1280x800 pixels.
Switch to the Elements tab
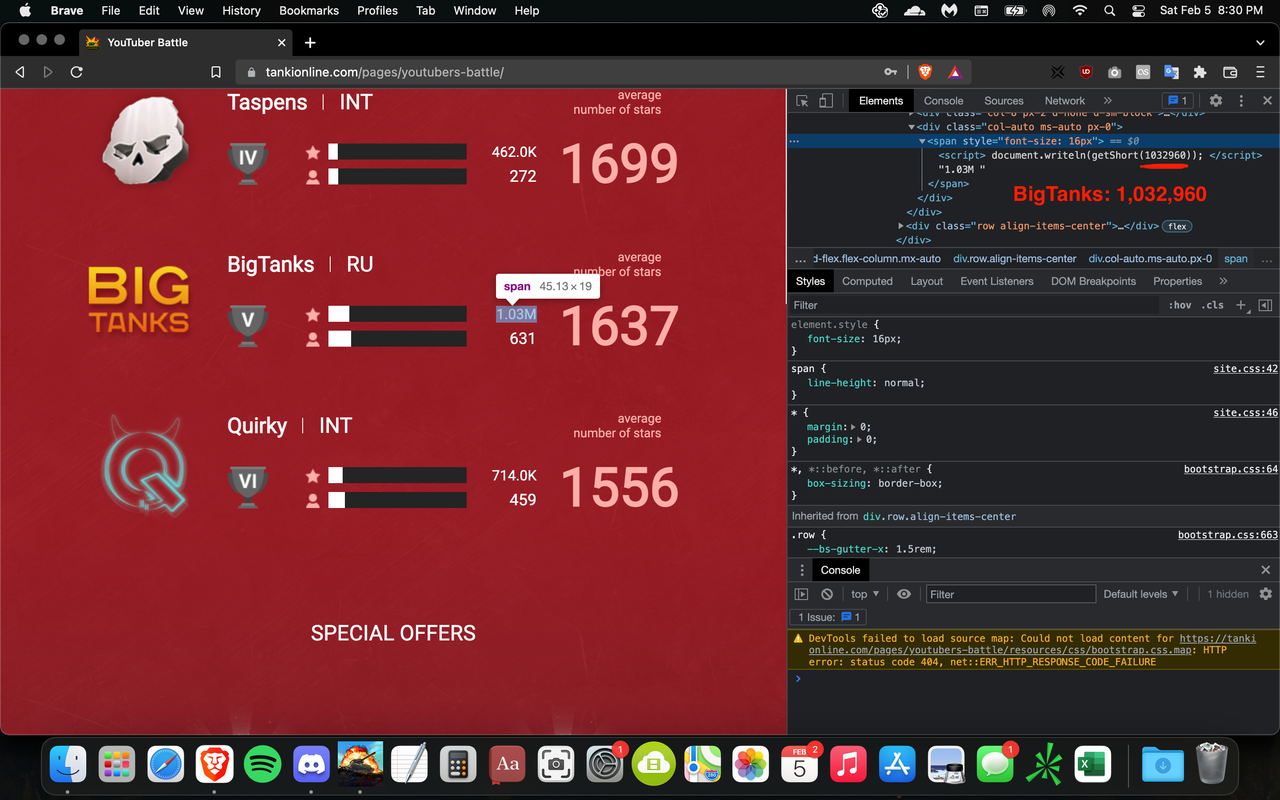tap(881, 101)
